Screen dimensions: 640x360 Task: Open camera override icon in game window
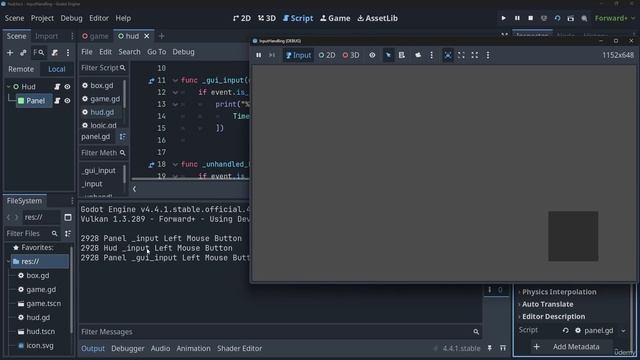[418, 55]
